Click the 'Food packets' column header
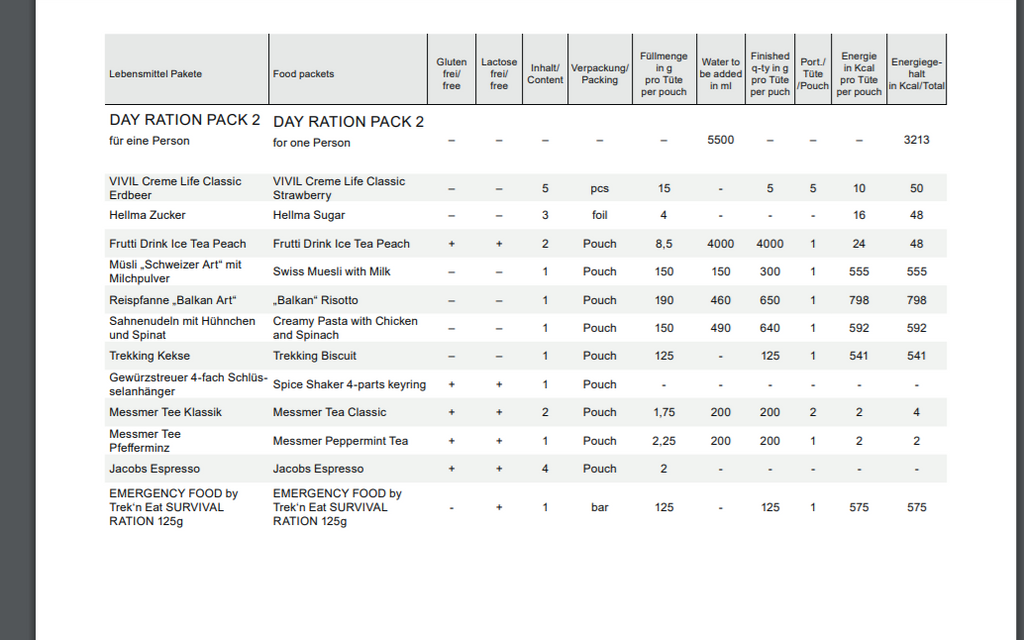The width and height of the screenshot is (1024, 640). [303, 74]
